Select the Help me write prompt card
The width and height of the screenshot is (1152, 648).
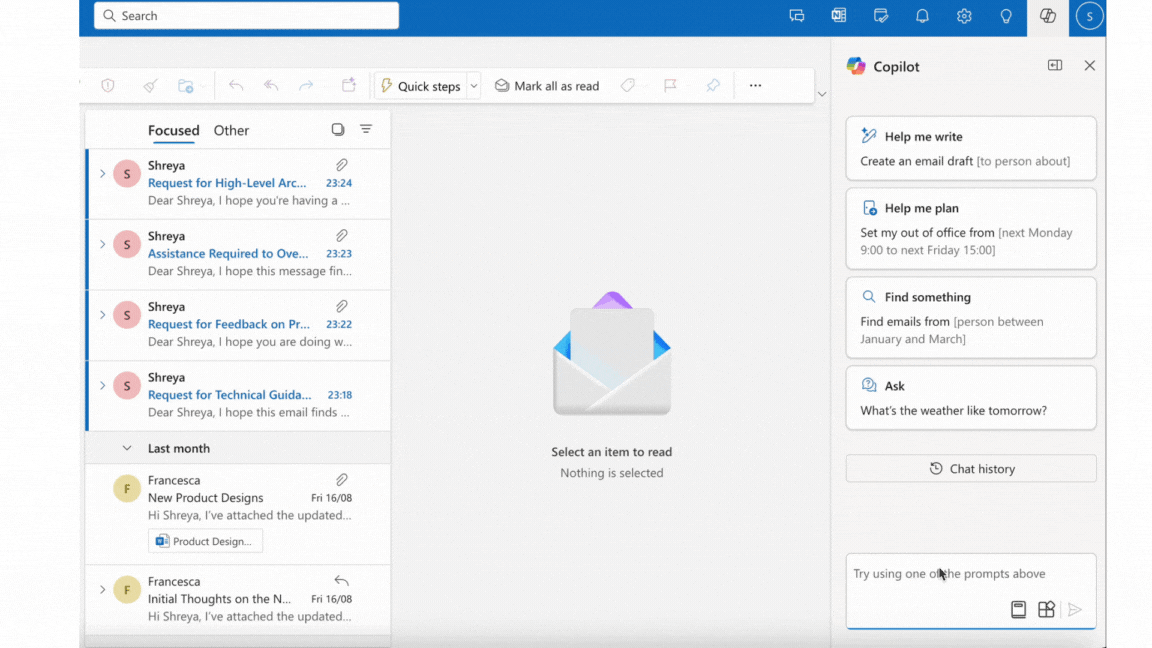tap(971, 148)
